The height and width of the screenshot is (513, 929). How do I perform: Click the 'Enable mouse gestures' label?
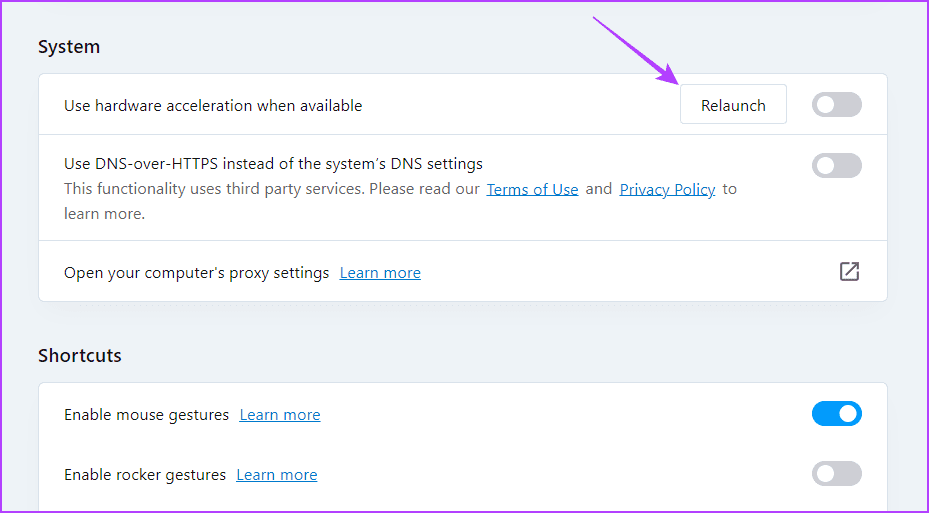[x=146, y=414]
